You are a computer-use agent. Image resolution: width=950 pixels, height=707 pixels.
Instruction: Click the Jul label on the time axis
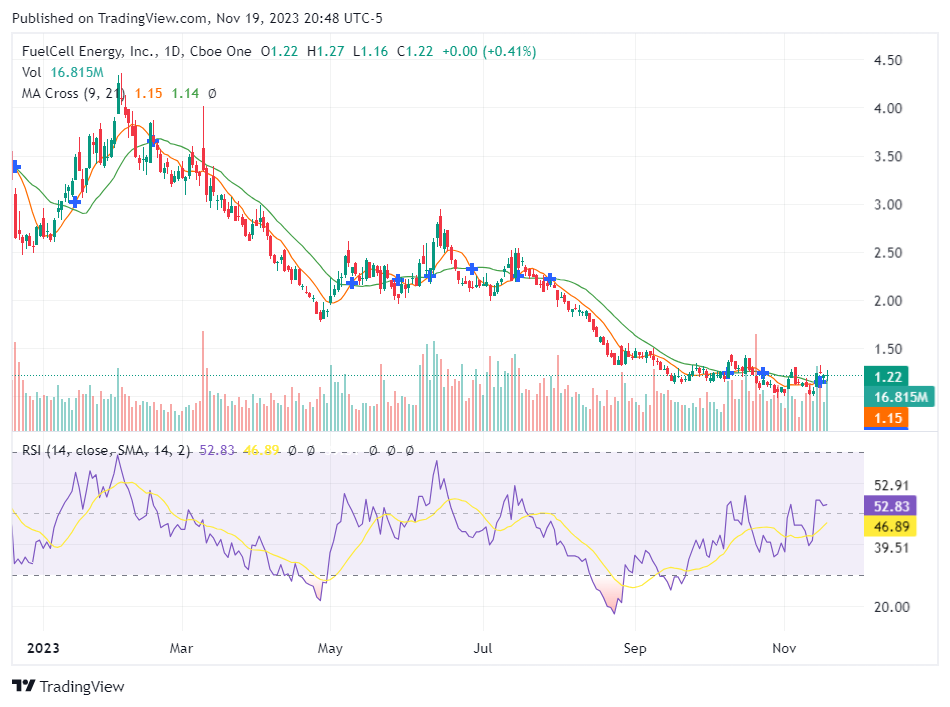click(483, 648)
